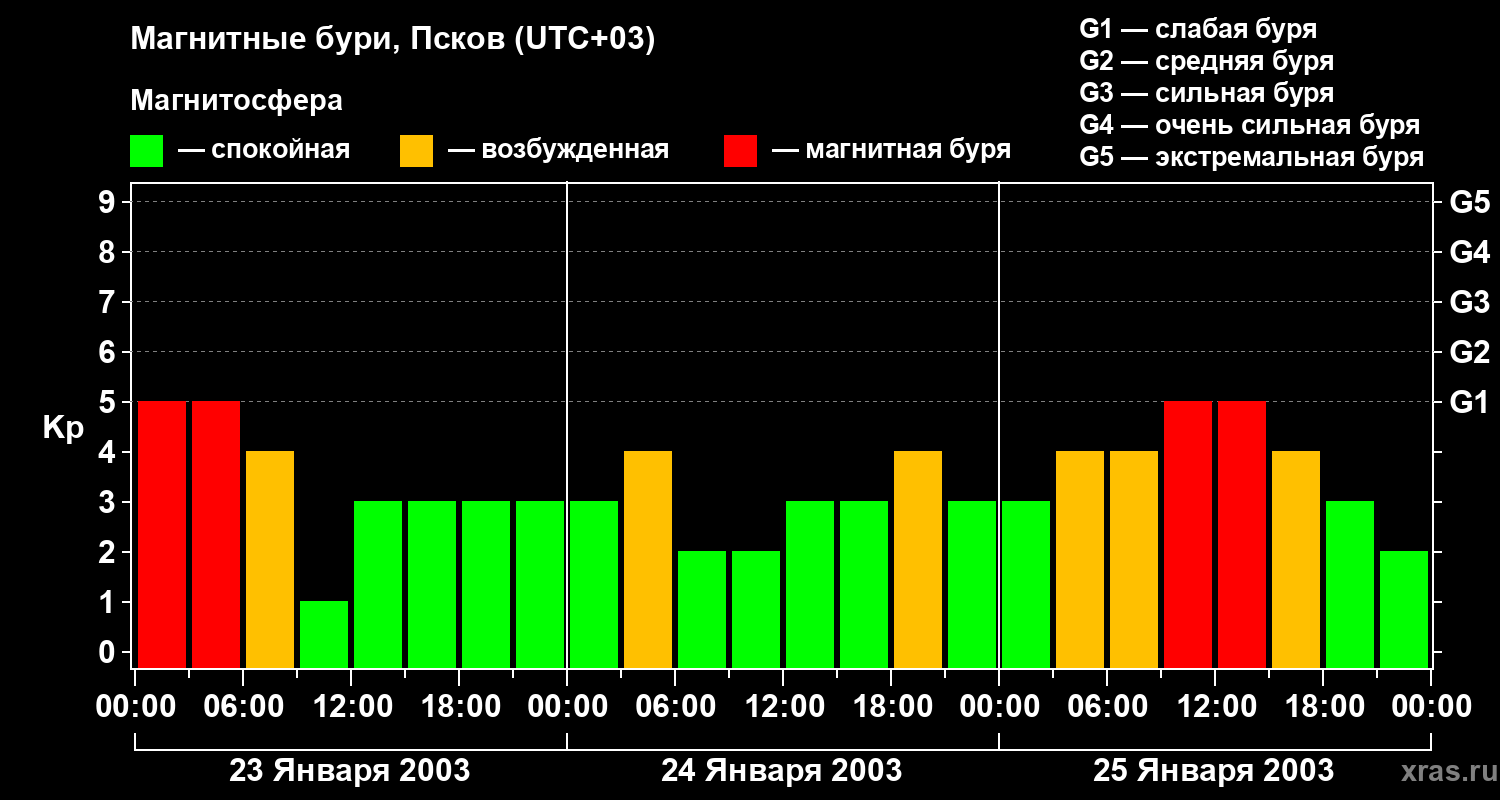
Task: Click the 'G4 — очень сильная буря' legend line
Action: click(x=1250, y=125)
